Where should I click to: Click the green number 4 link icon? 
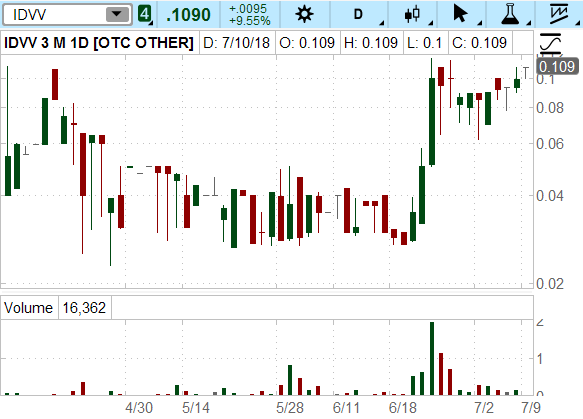(145, 14)
